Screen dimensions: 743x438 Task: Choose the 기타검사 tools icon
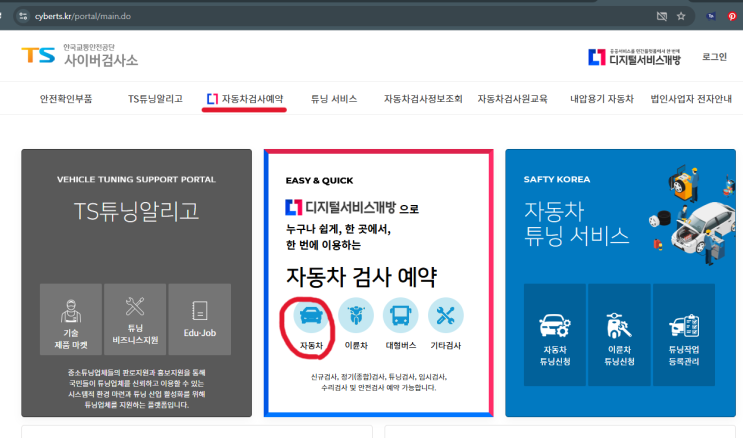445,315
